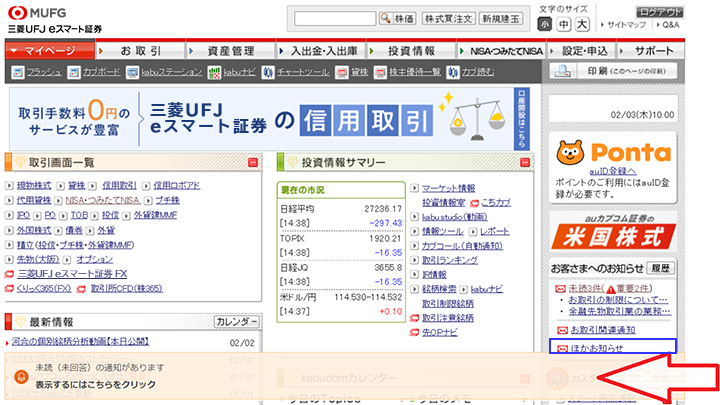This screenshot has width=720, height=405.
Task: Click the arrow icon before マーケット情報
Action: point(415,188)
